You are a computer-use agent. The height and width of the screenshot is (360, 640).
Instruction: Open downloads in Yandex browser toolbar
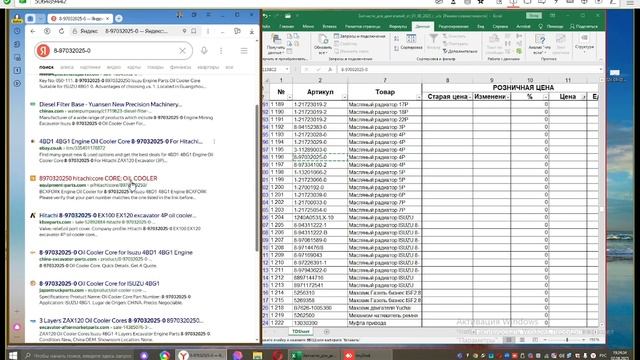tap(252, 31)
